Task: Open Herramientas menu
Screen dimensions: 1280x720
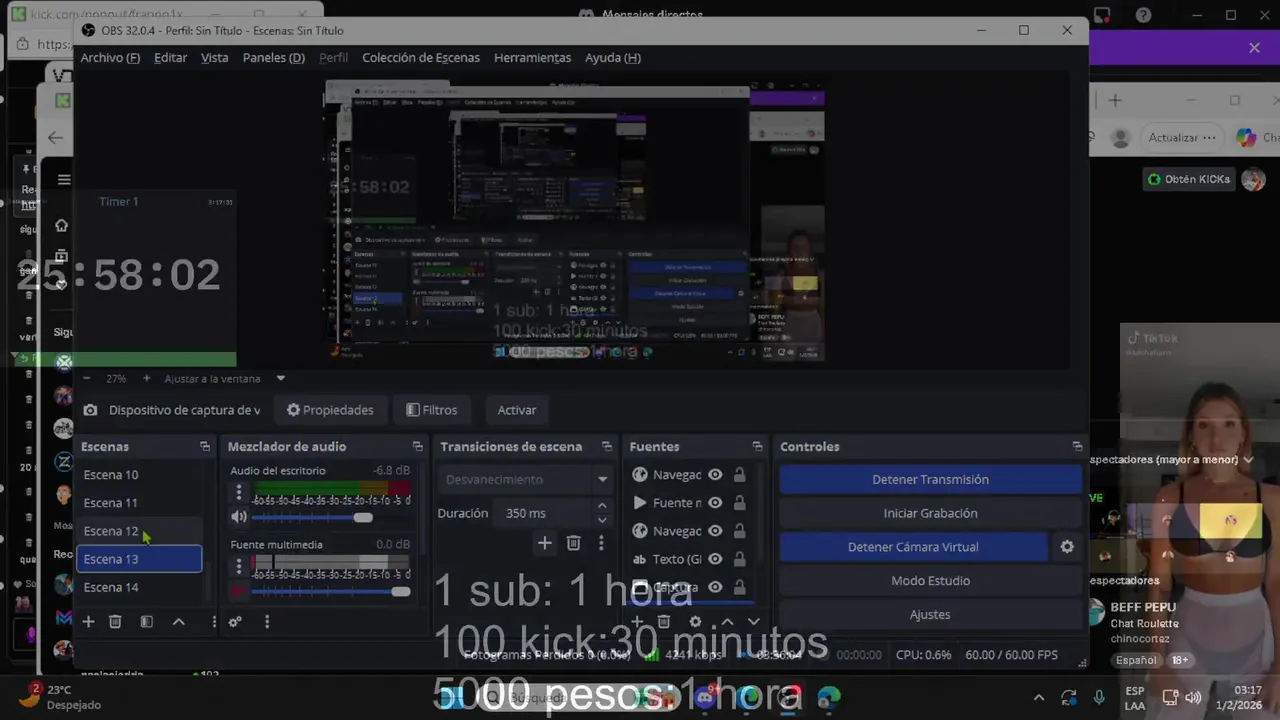Action: pos(532,58)
